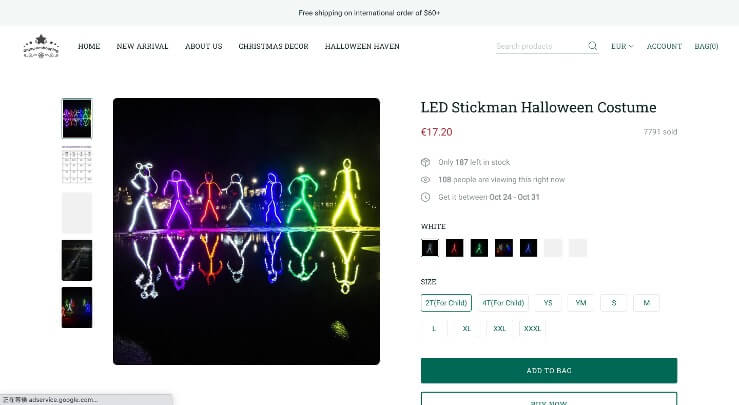This screenshot has width=739, height=405.
Task: Choose size 2T(For Child)
Action: coord(446,303)
